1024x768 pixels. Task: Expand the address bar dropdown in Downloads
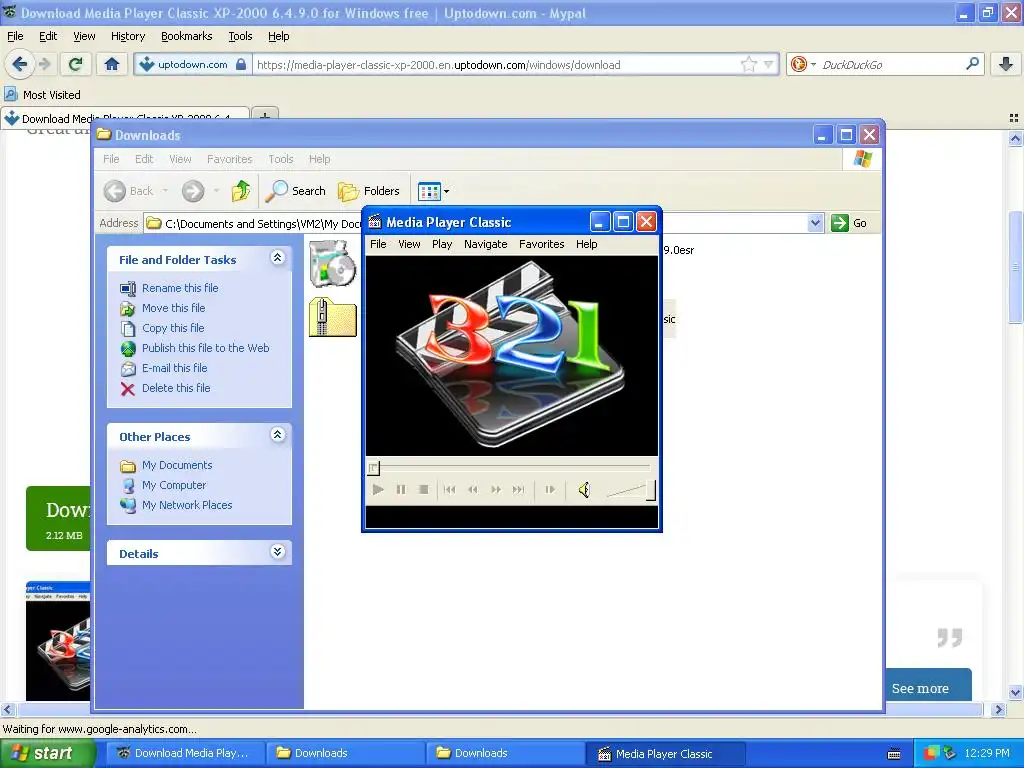[815, 223]
